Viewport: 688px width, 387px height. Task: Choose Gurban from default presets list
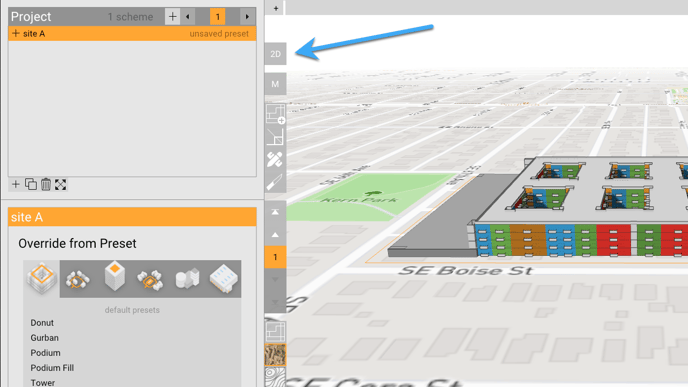pyautogui.click(x=44, y=338)
